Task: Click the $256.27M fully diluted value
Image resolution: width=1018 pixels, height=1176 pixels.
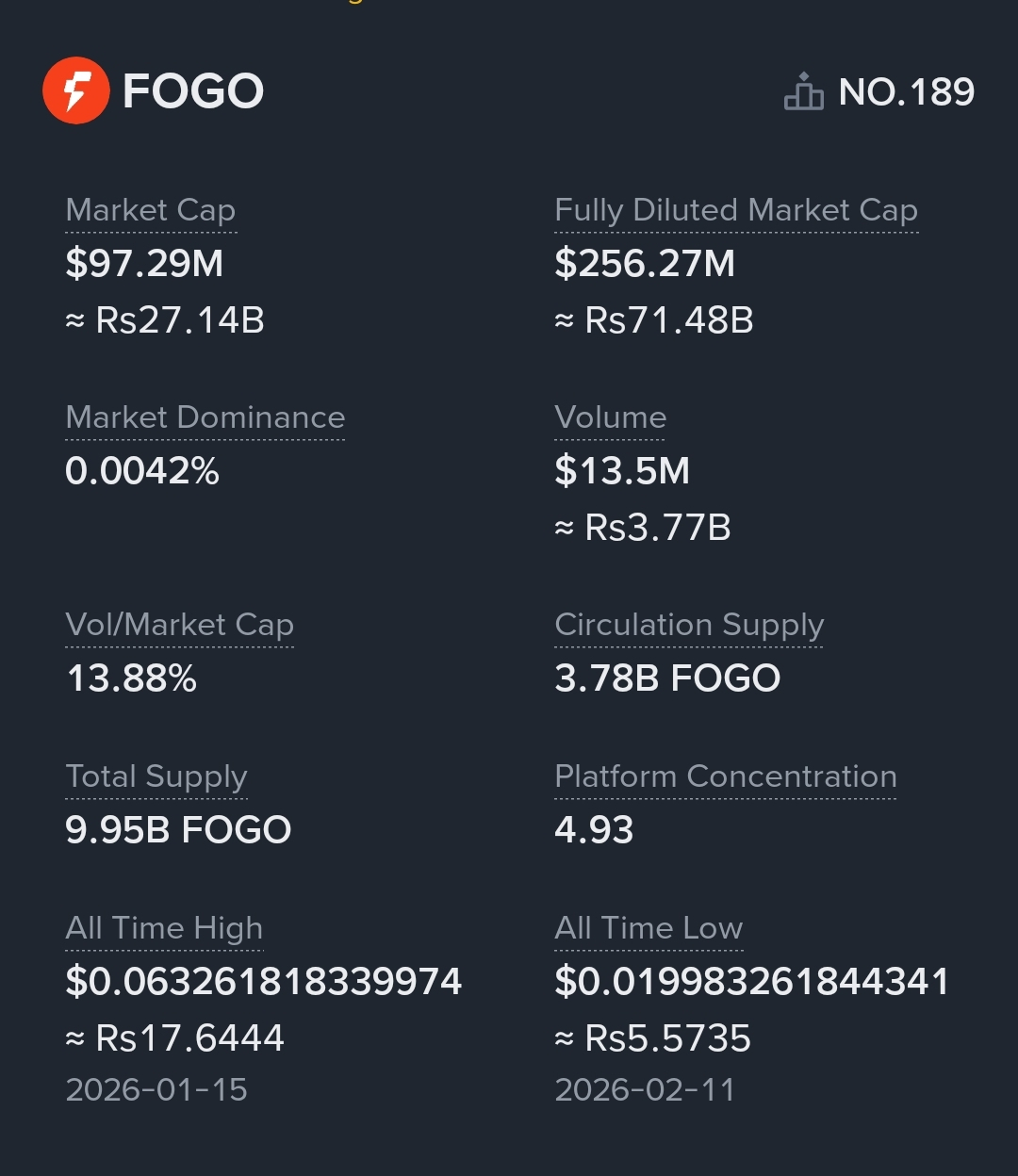Action: click(x=645, y=264)
